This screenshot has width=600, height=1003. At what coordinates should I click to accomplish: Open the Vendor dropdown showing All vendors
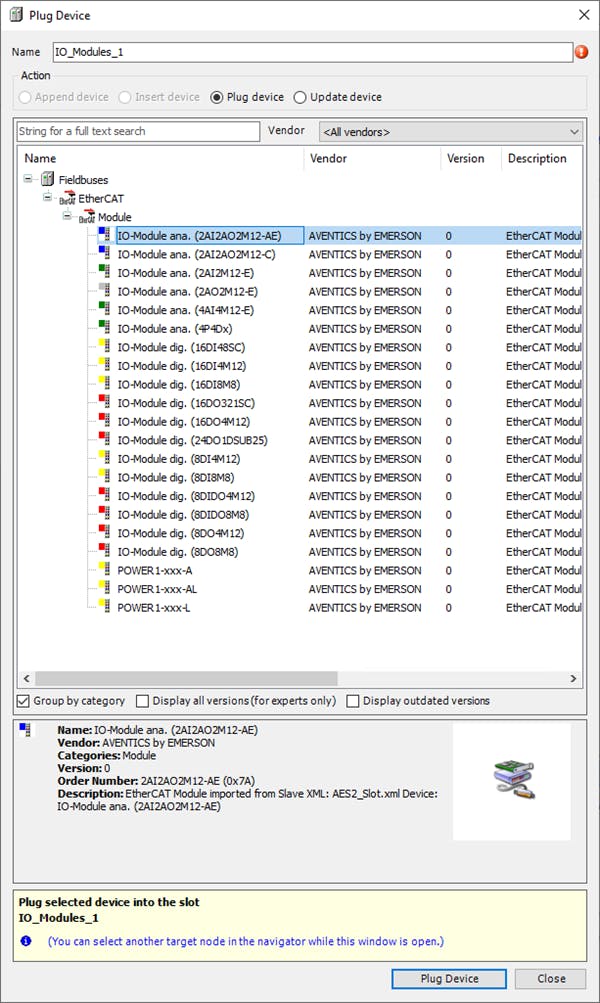click(x=451, y=132)
